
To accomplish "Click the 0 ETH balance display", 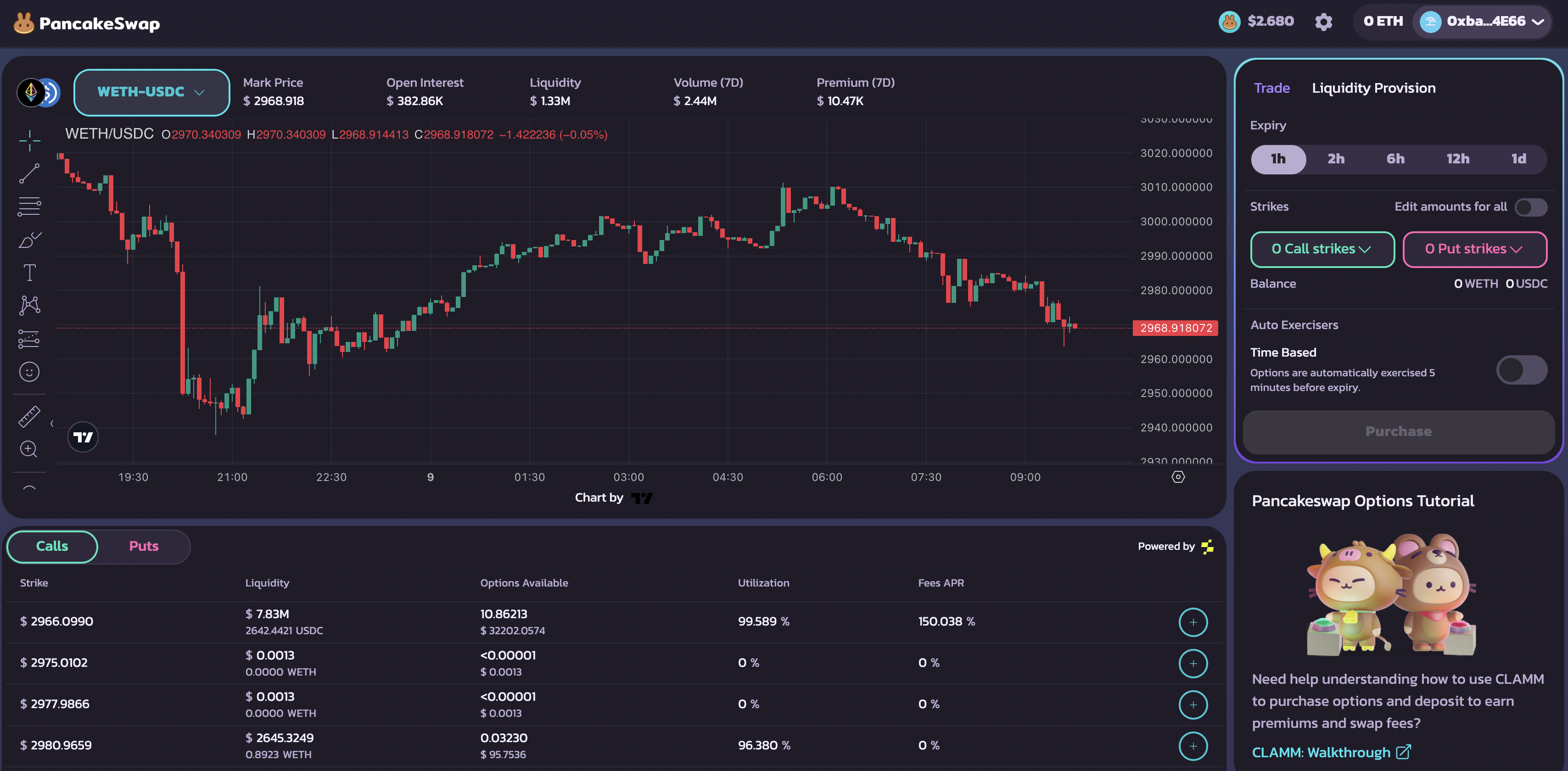I will click(1383, 22).
